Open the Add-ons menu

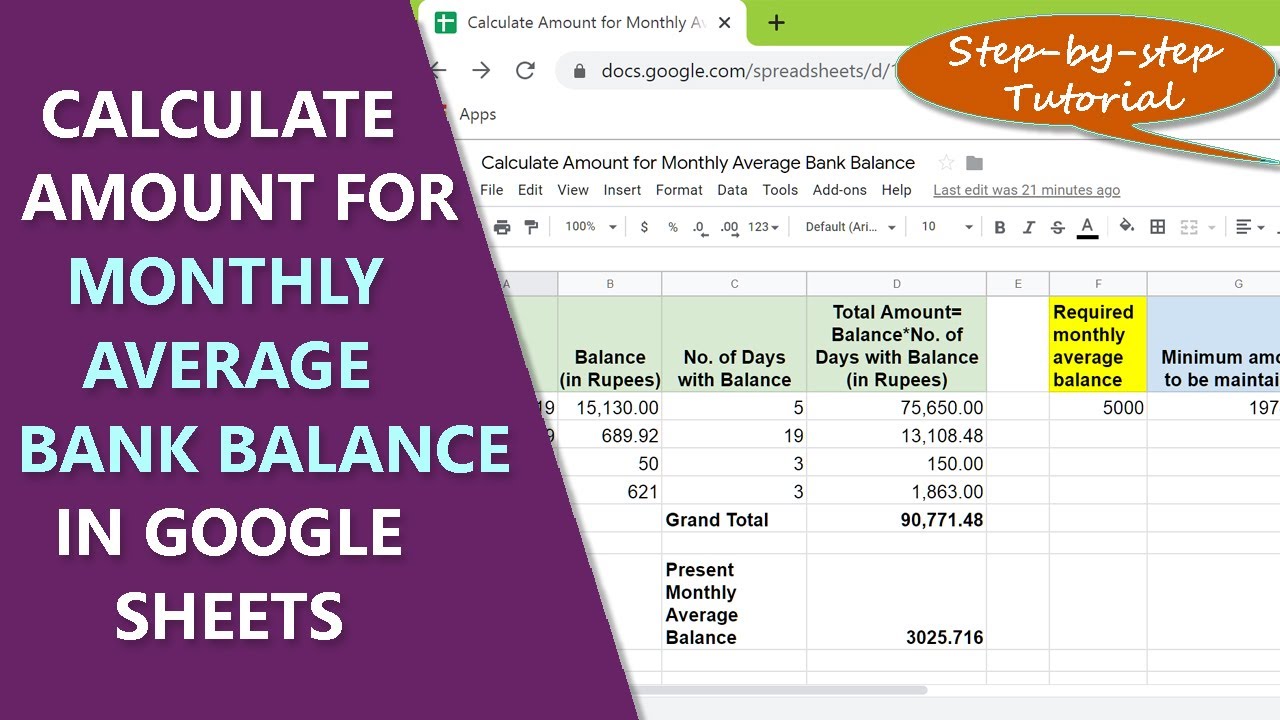coord(841,190)
